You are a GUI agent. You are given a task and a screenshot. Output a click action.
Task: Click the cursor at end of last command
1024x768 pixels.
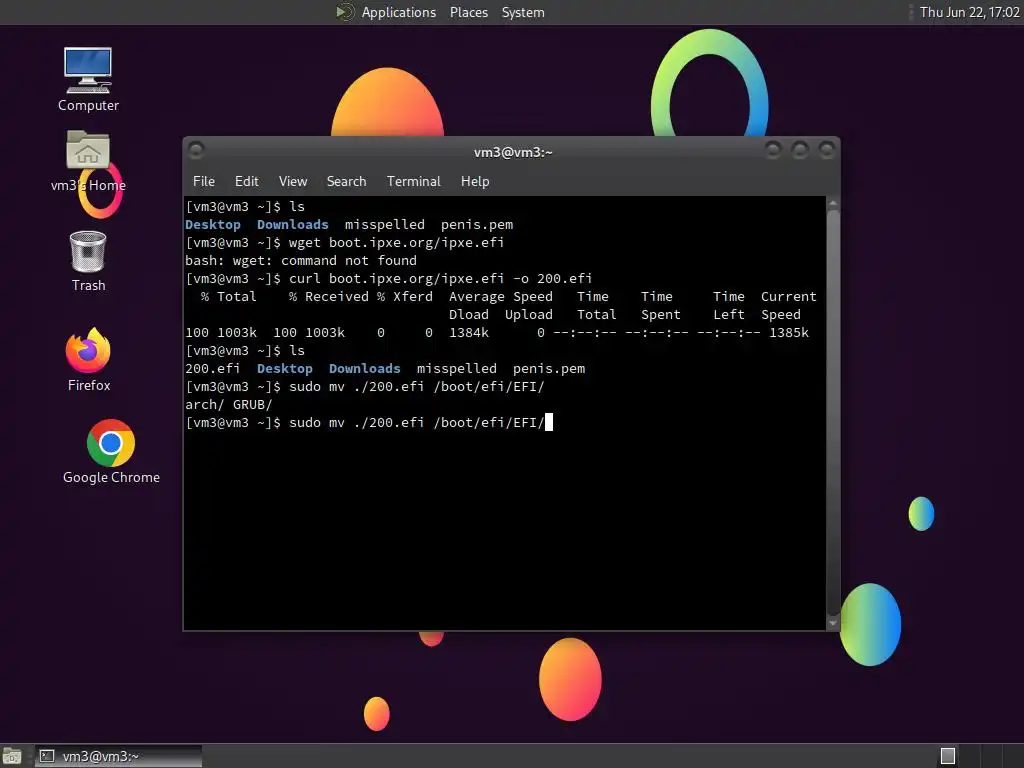tap(549, 423)
